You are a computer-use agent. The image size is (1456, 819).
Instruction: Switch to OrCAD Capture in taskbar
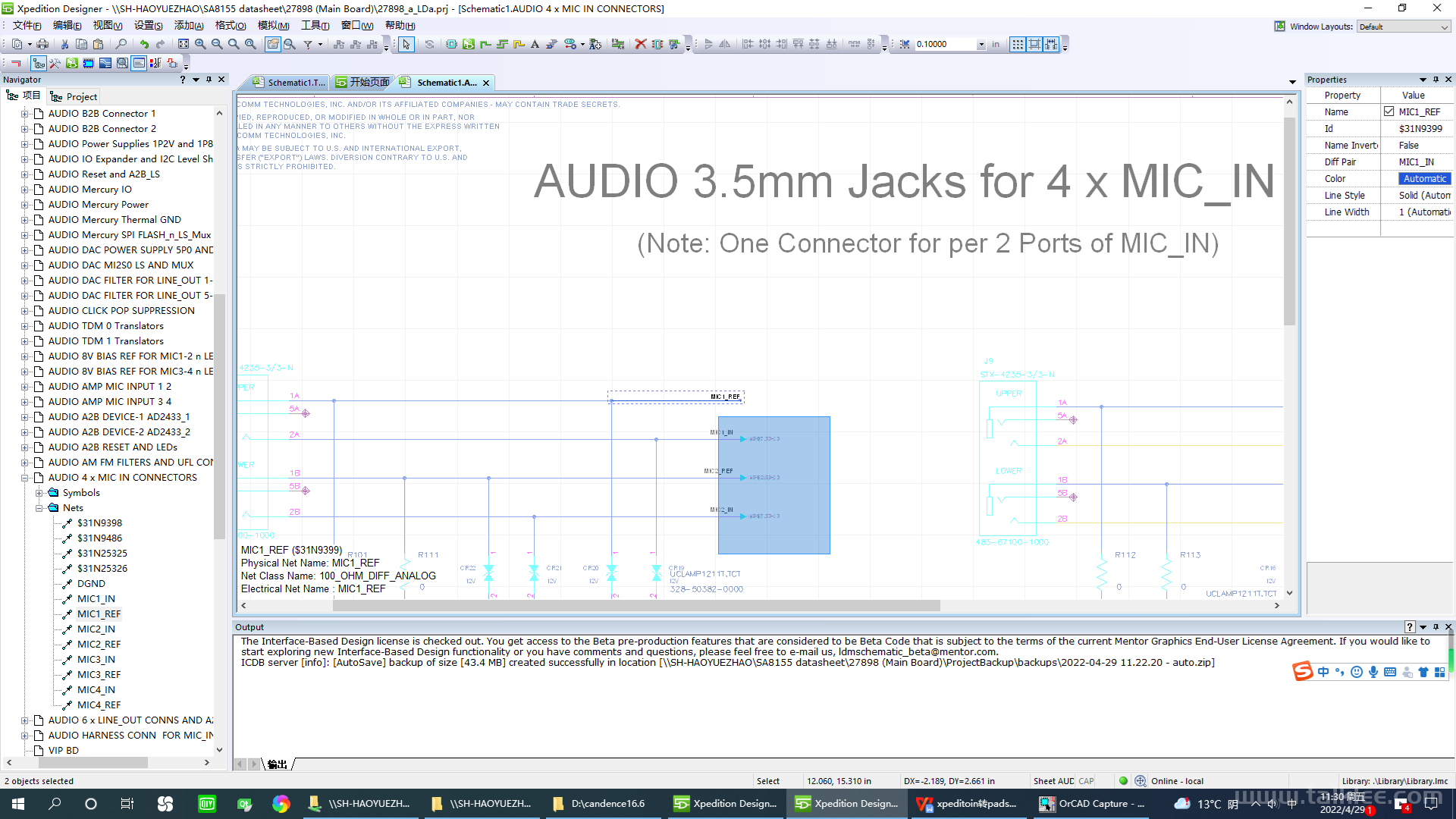(x=1092, y=803)
